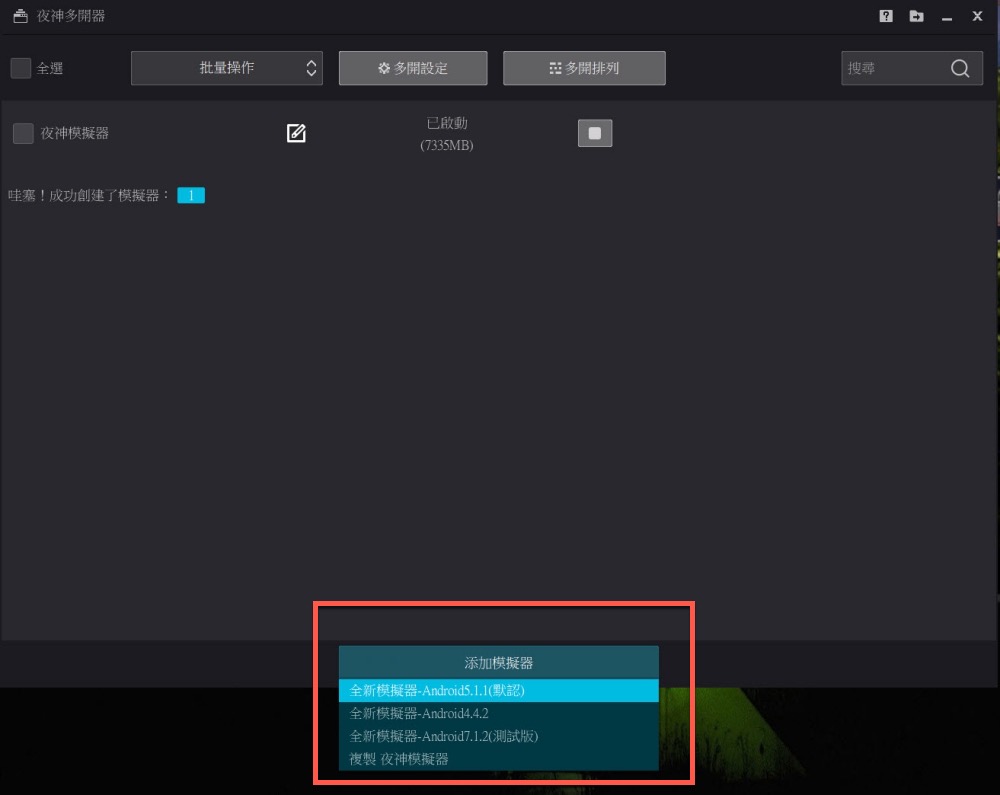Click the 夜神多開器 app logo icon

[20, 16]
